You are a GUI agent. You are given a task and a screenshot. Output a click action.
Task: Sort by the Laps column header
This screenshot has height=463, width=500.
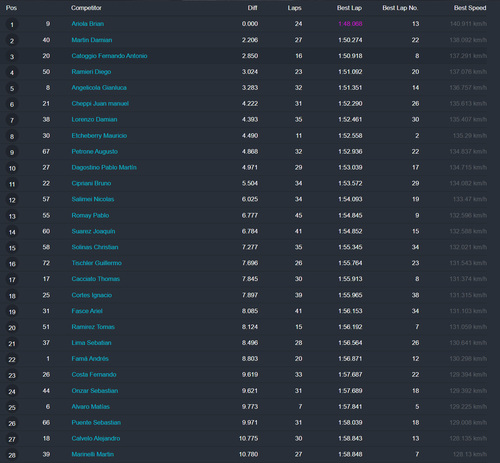pos(295,8)
